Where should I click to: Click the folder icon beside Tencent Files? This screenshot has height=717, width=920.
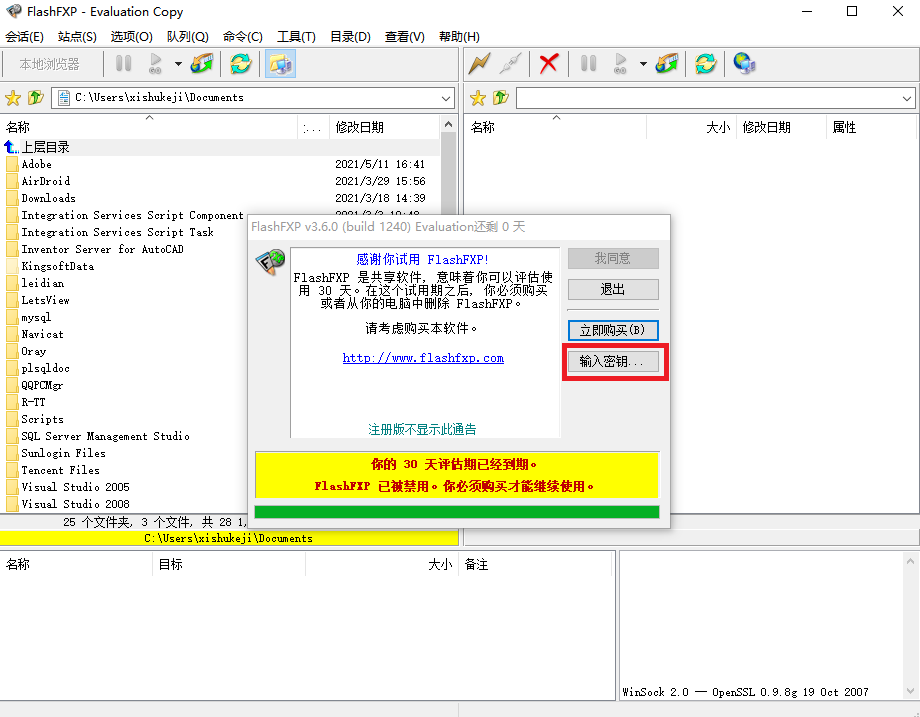12,471
